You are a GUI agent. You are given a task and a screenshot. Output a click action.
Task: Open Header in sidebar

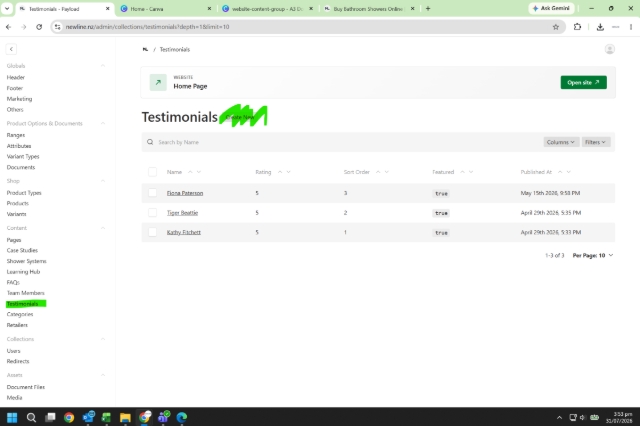[x=16, y=78]
